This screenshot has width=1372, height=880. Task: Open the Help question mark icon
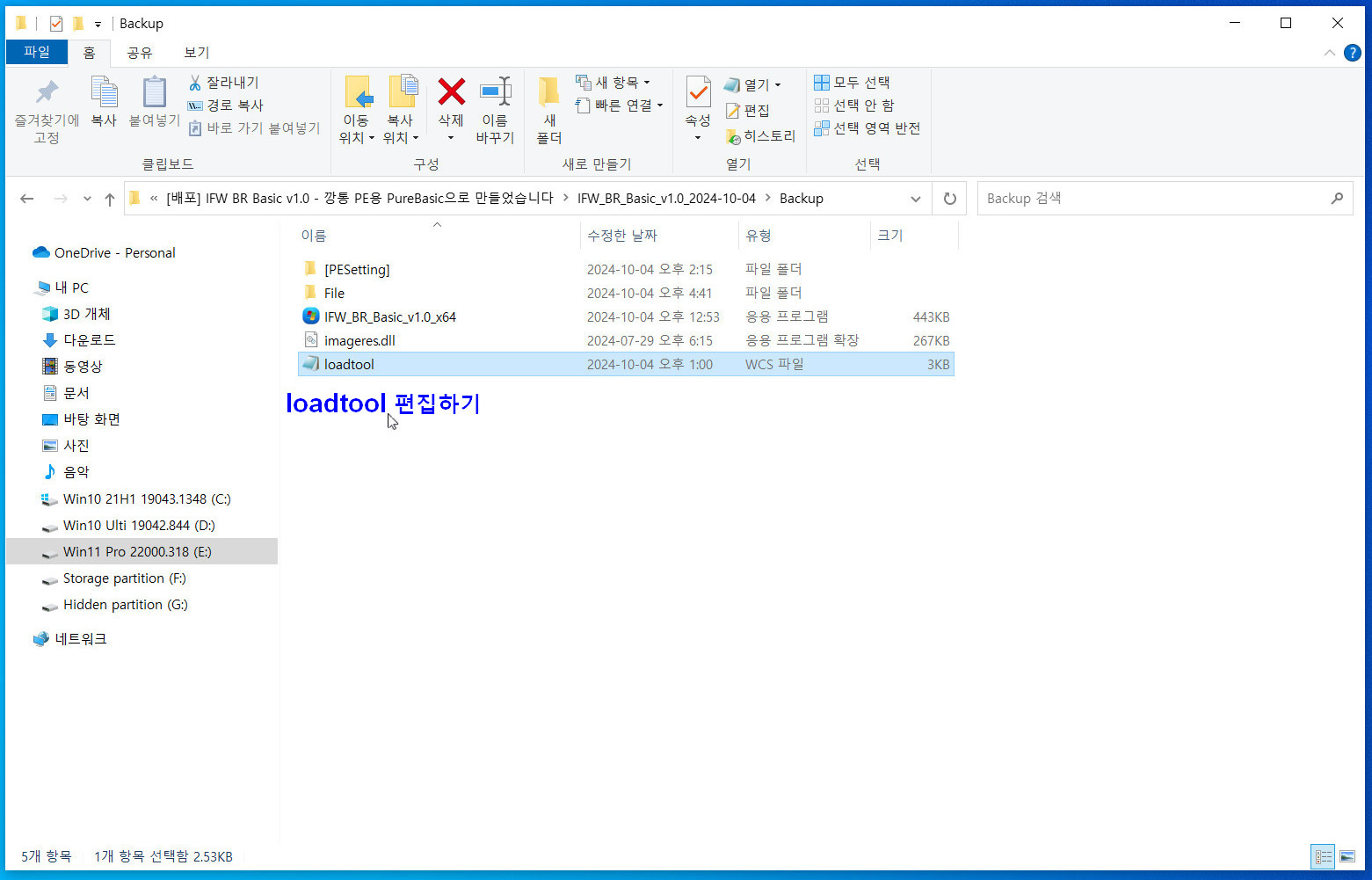click(1353, 53)
